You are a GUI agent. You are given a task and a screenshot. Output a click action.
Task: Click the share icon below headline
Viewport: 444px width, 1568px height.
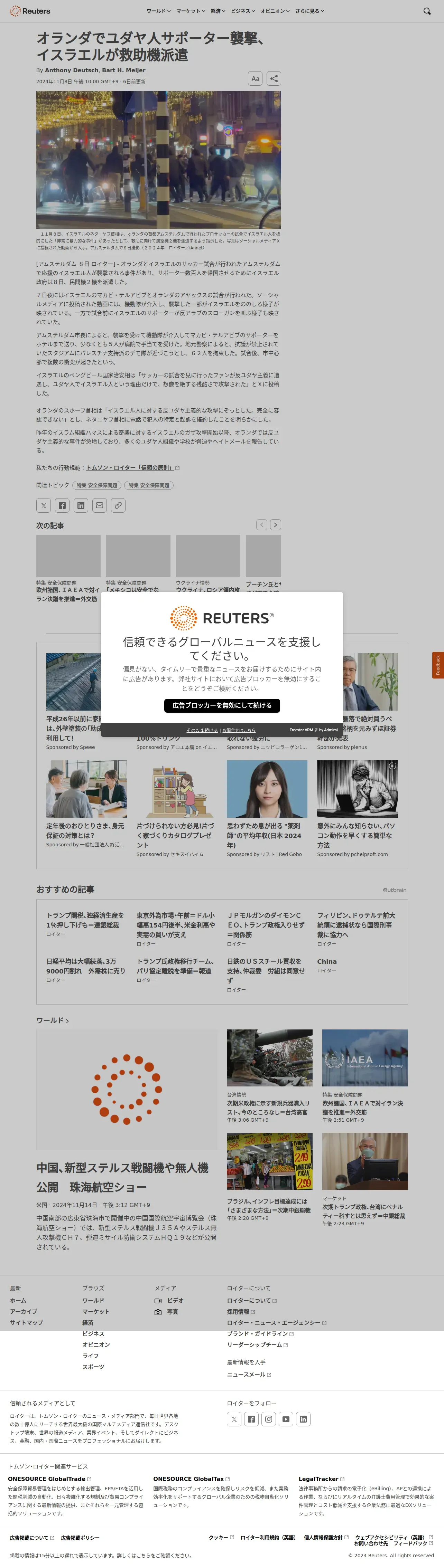(x=274, y=78)
